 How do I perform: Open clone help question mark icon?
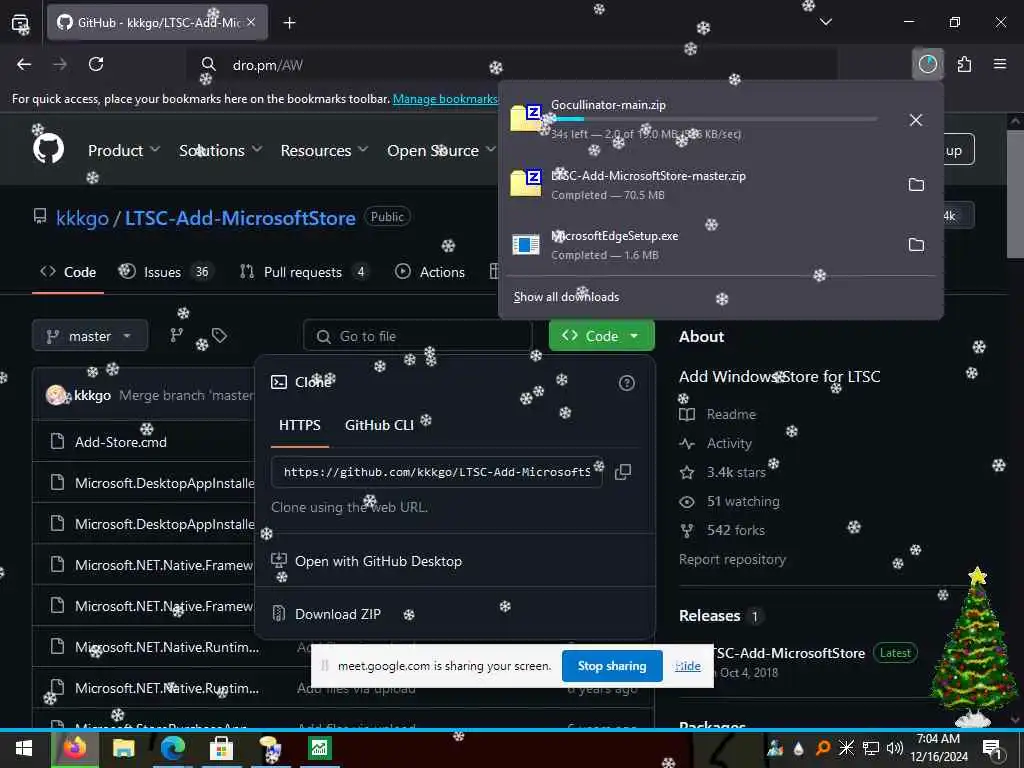626,383
